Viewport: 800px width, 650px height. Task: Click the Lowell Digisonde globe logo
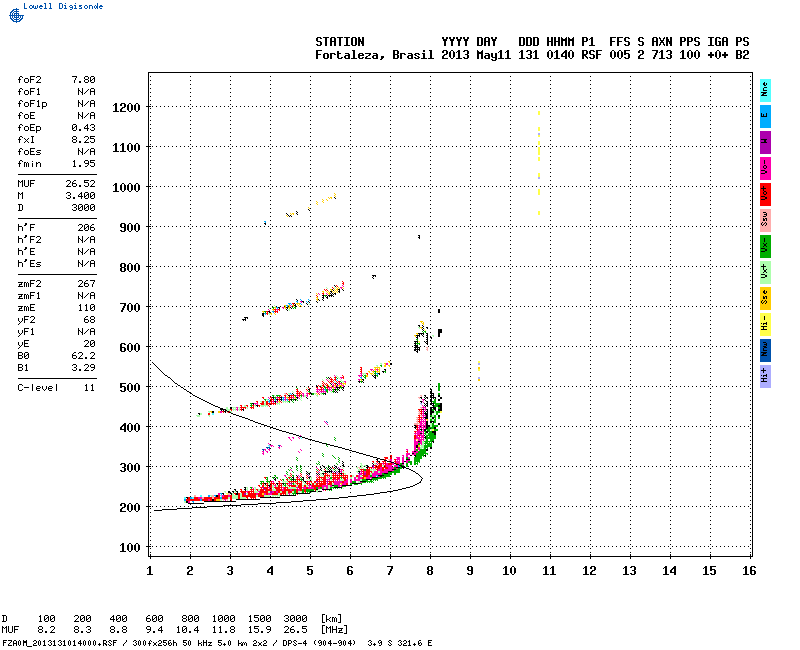16,15
